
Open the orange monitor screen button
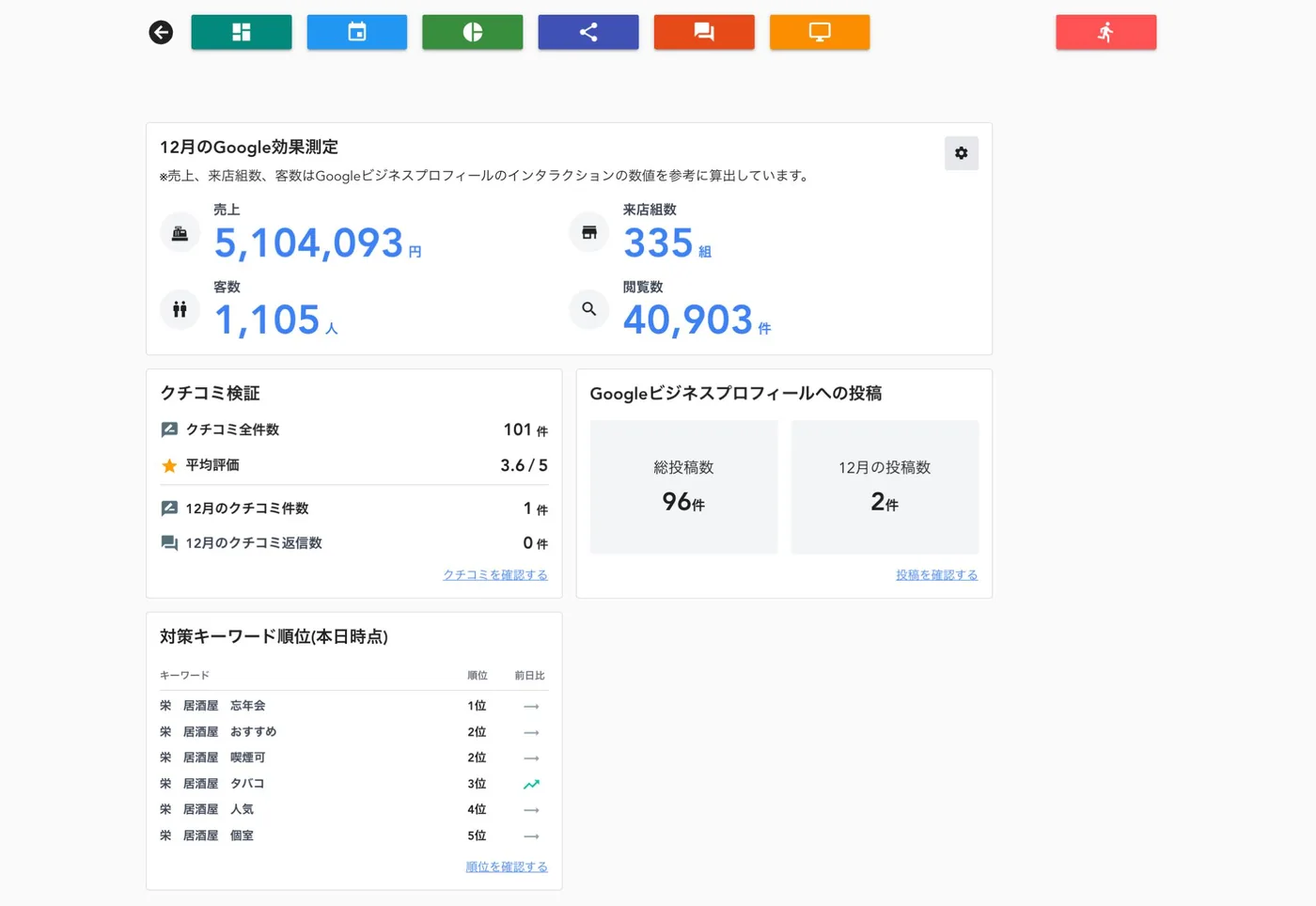(x=820, y=32)
